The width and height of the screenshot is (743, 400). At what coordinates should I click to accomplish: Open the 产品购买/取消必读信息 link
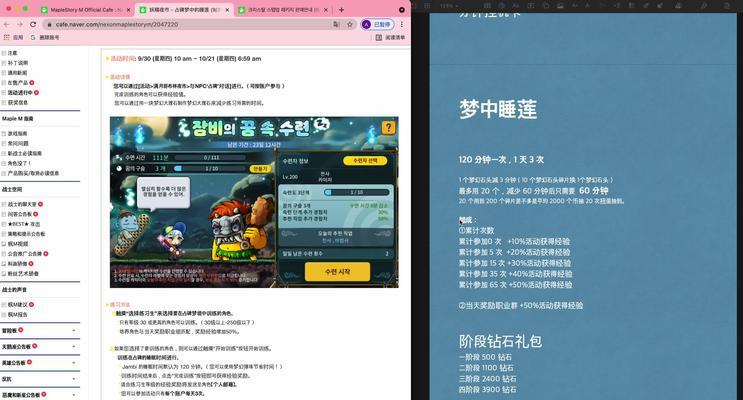pyautogui.click(x=33, y=173)
